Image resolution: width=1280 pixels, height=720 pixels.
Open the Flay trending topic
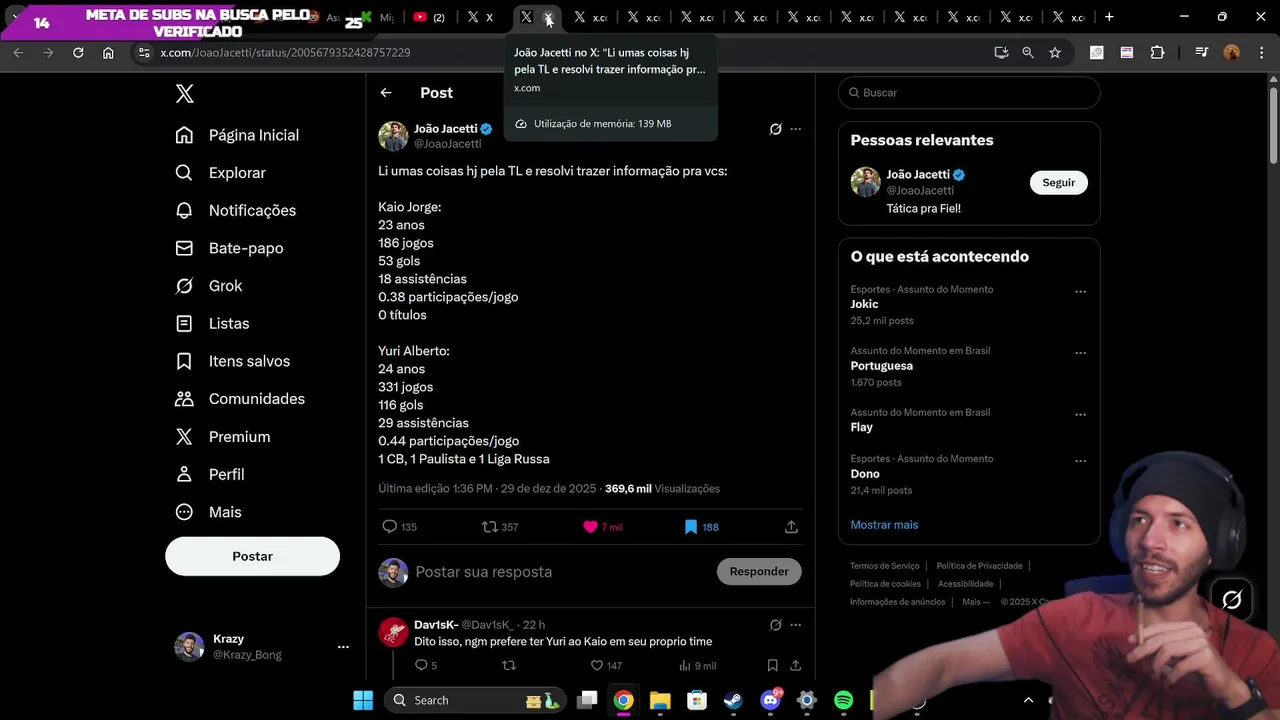coord(862,427)
